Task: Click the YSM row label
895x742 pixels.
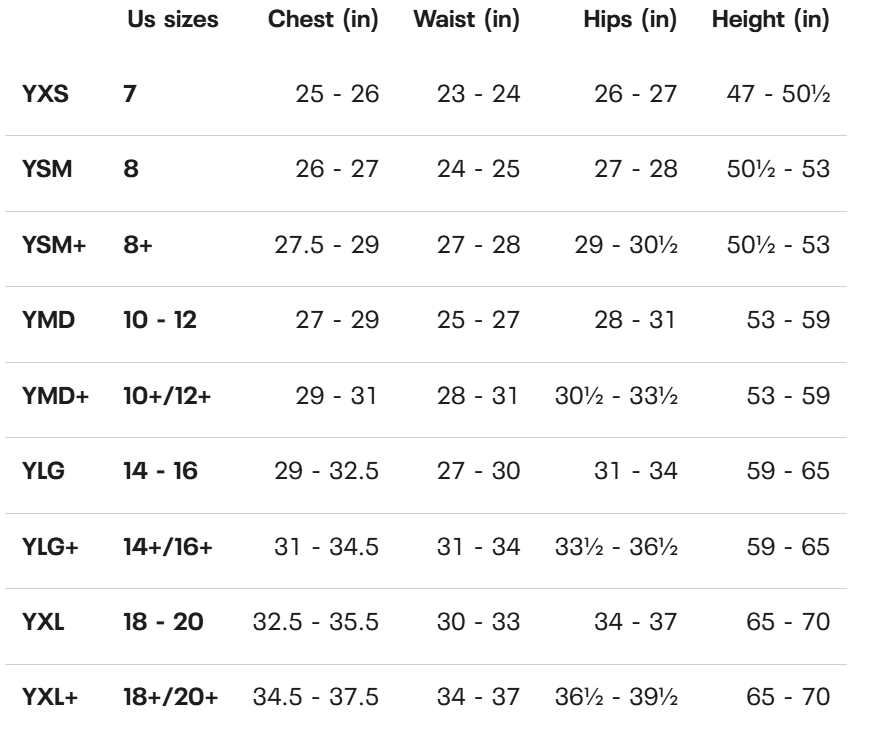Action: pos(47,170)
